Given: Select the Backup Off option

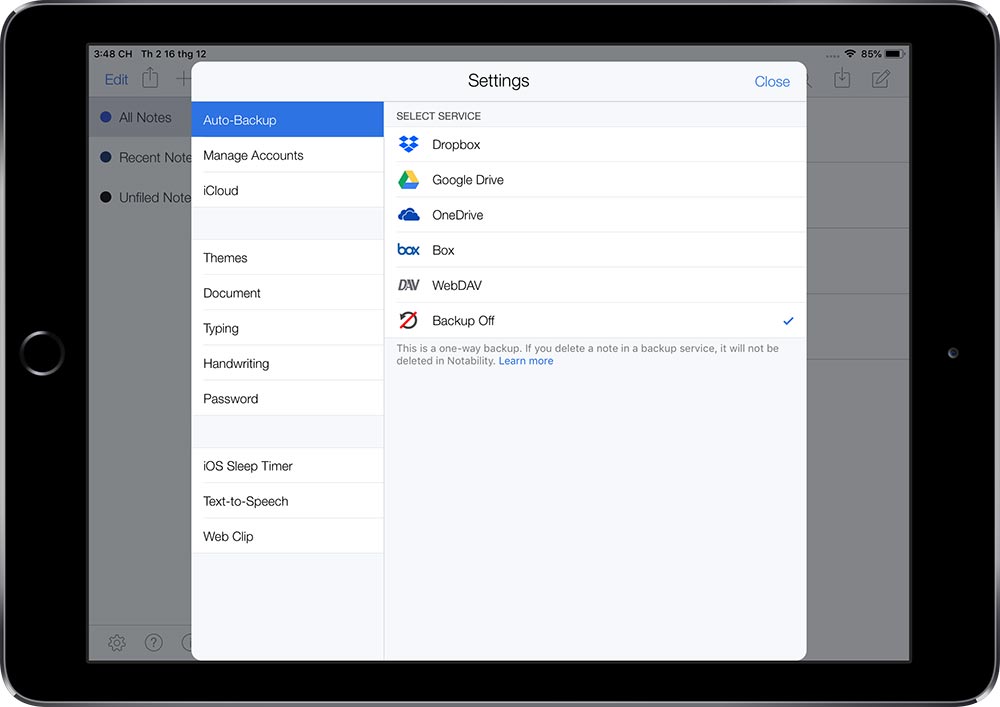Looking at the screenshot, I should [595, 320].
